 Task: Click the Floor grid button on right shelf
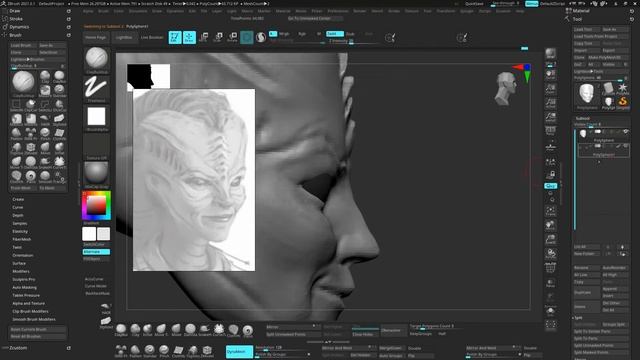[x=551, y=147]
